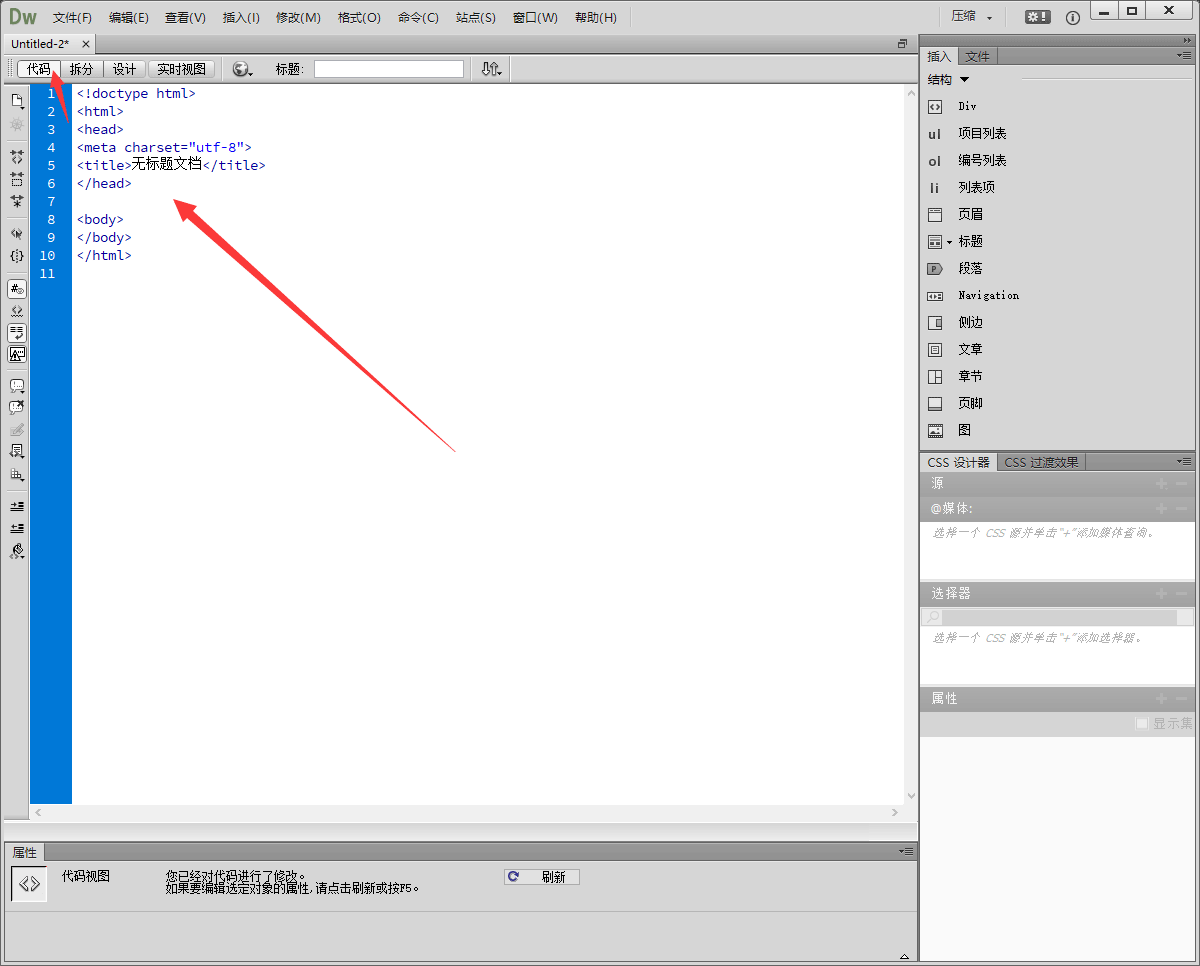Screen dimensions: 1200x966
Task: Click the 标题 text input field
Action: (389, 69)
